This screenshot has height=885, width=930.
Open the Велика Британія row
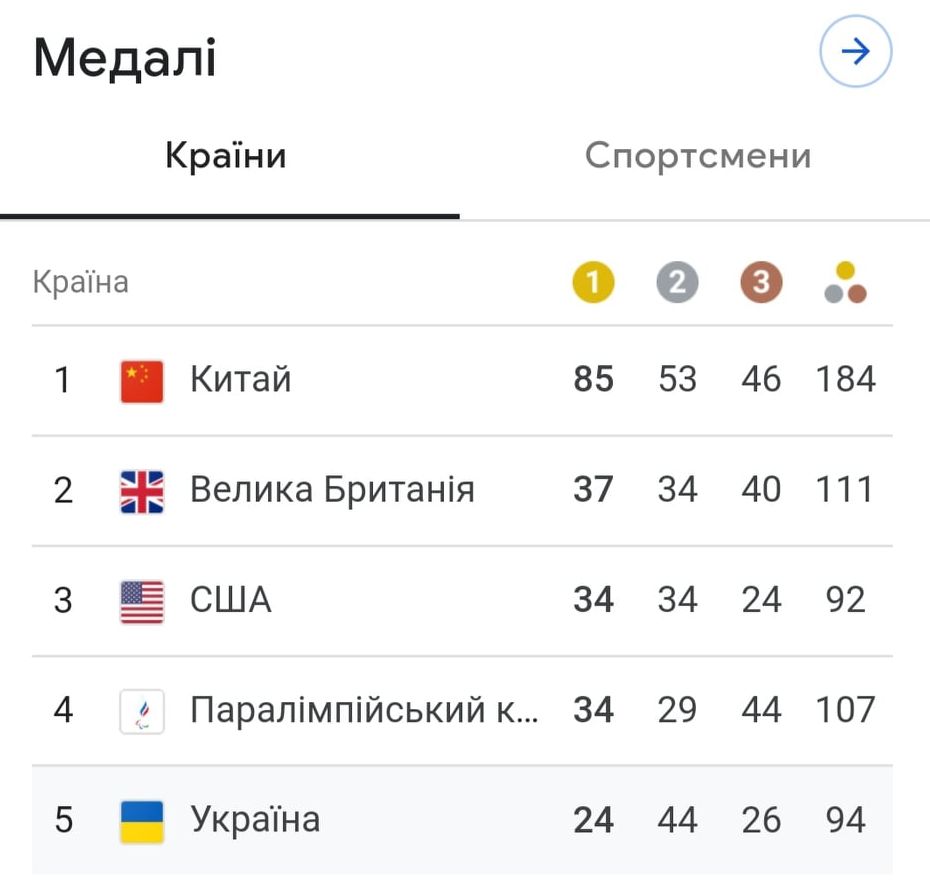[x=332, y=490]
